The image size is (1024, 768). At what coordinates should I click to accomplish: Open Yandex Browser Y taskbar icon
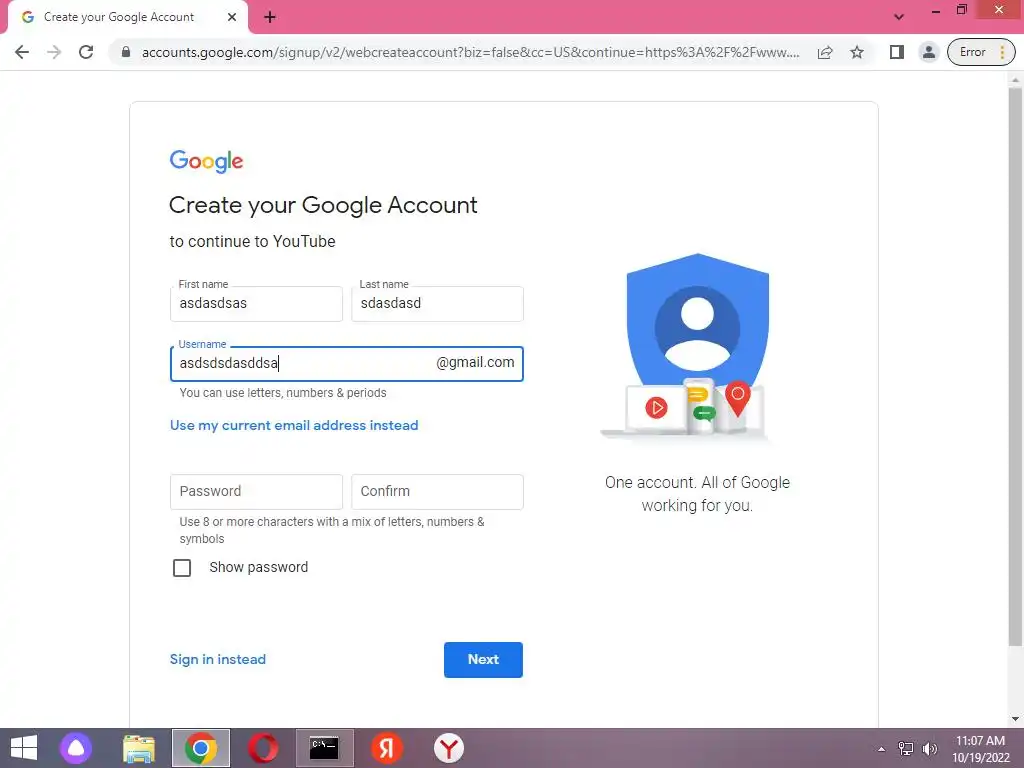(x=449, y=748)
